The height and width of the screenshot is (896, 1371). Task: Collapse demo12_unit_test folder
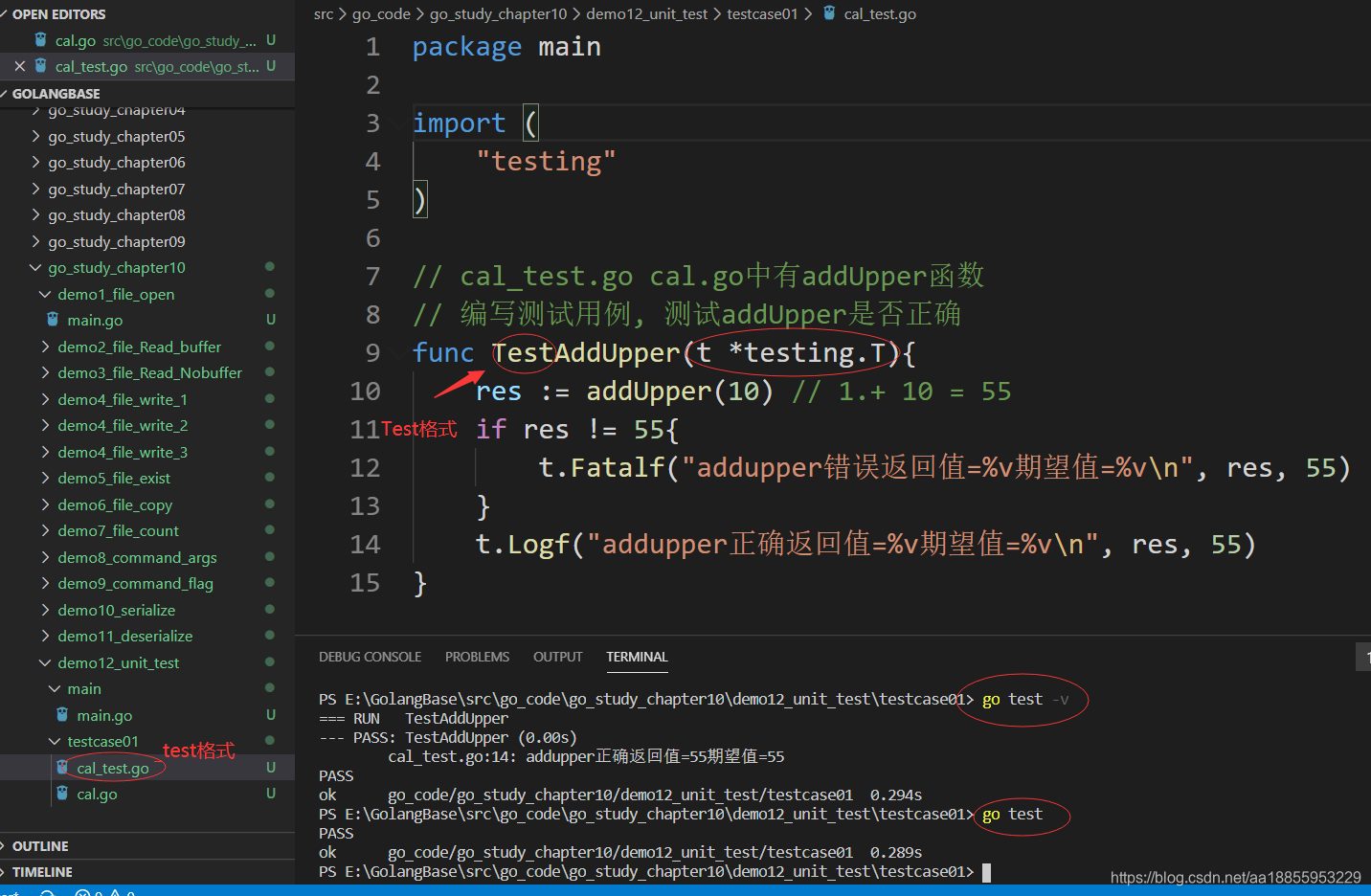45,662
